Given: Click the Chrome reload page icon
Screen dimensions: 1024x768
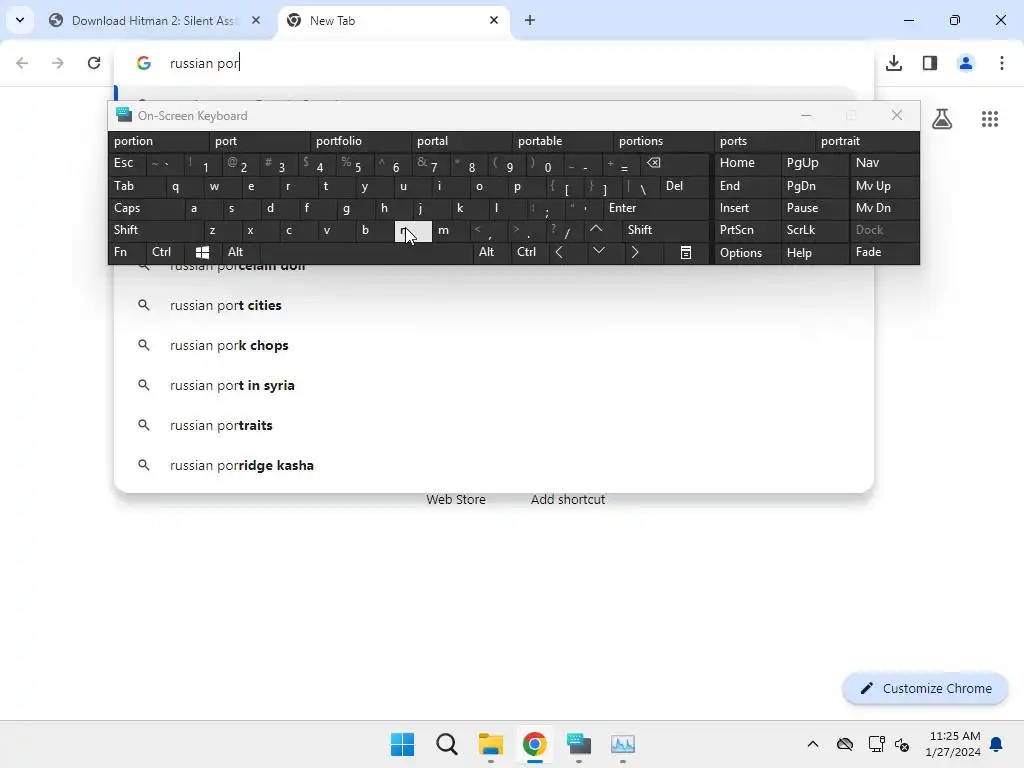Looking at the screenshot, I should pyautogui.click(x=94, y=63).
